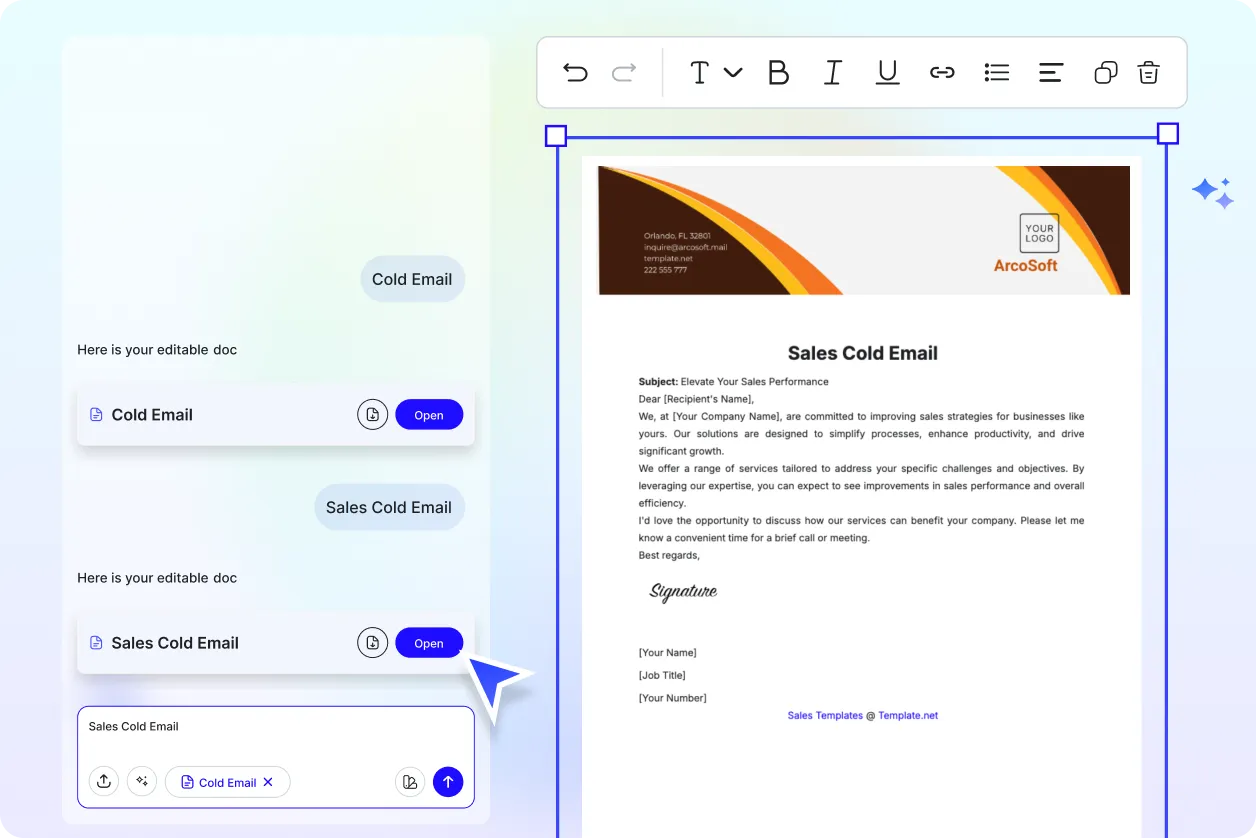The height and width of the screenshot is (838, 1256).
Task: Remove the Cold Email attachment chip
Action: 268,782
